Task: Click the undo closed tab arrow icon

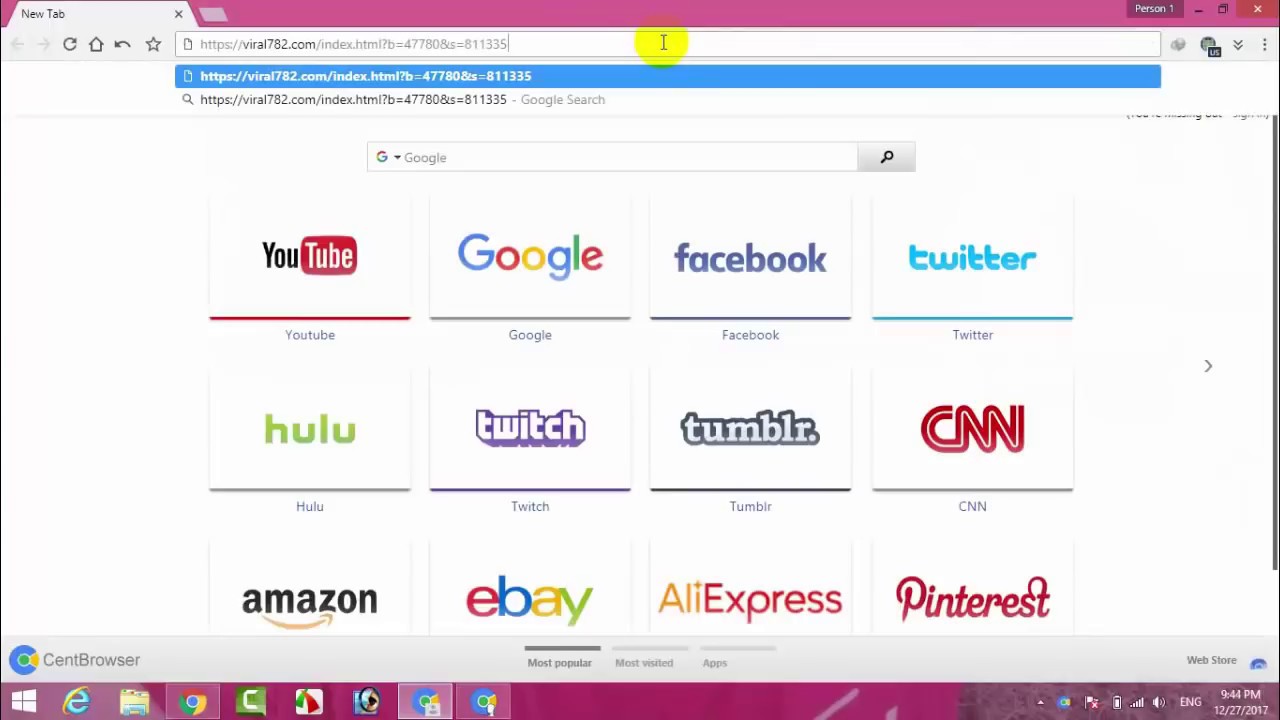Action: click(122, 44)
